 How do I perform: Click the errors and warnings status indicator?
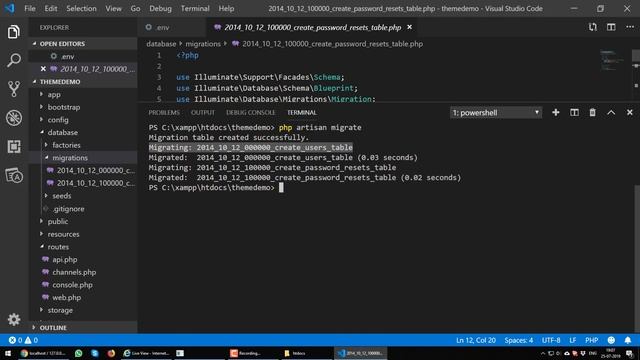23,340
